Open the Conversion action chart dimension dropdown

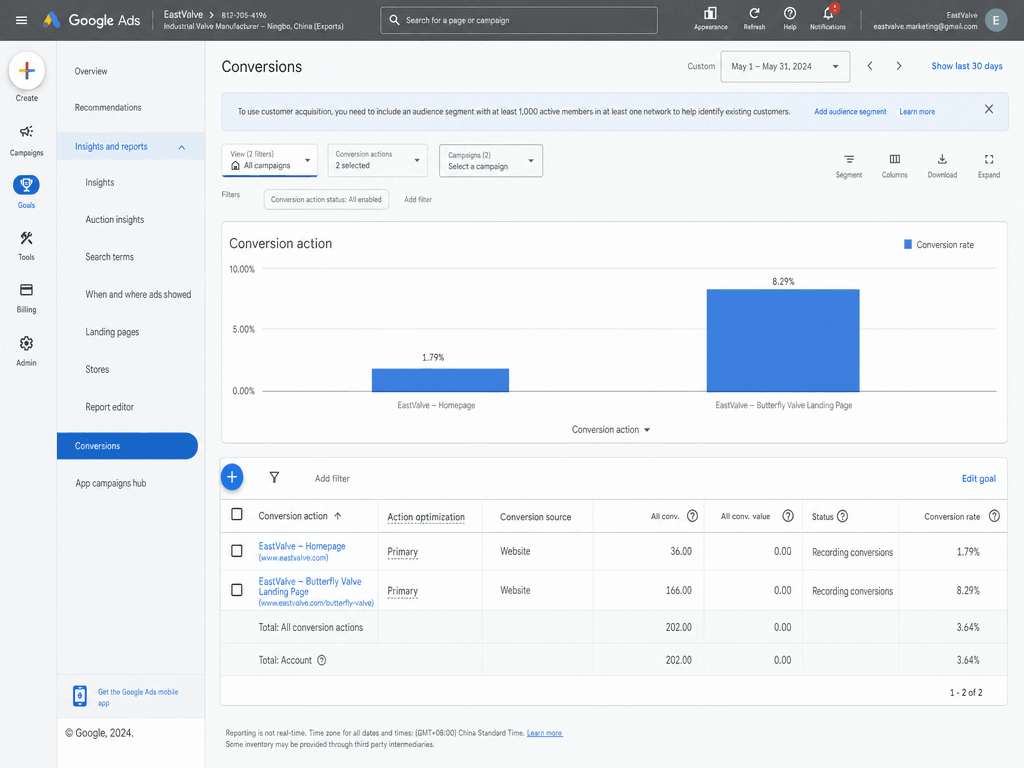point(611,430)
